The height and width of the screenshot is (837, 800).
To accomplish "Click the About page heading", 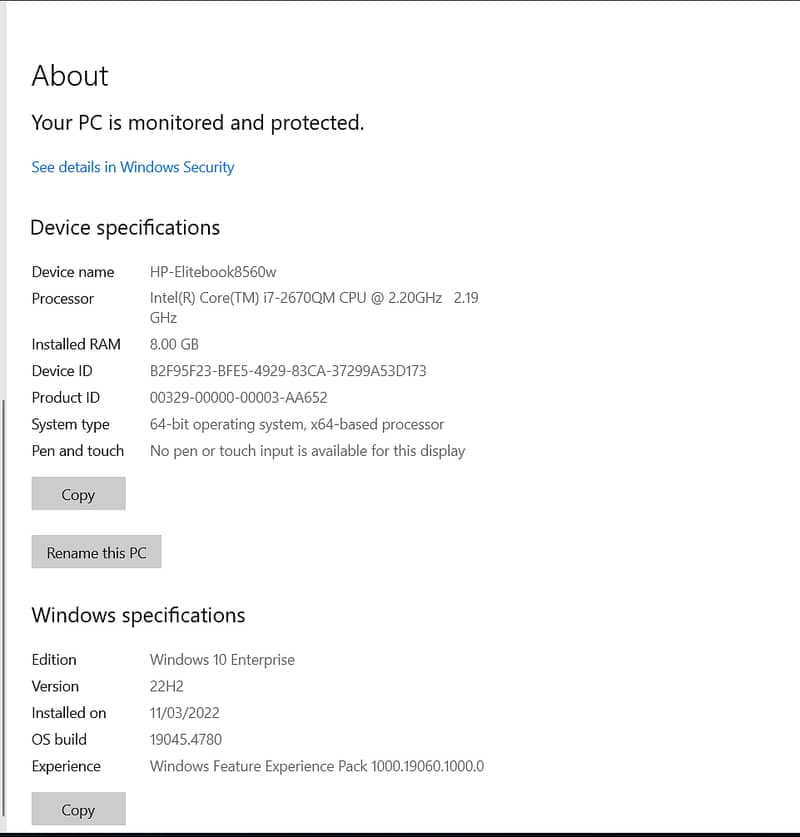I will [x=70, y=76].
